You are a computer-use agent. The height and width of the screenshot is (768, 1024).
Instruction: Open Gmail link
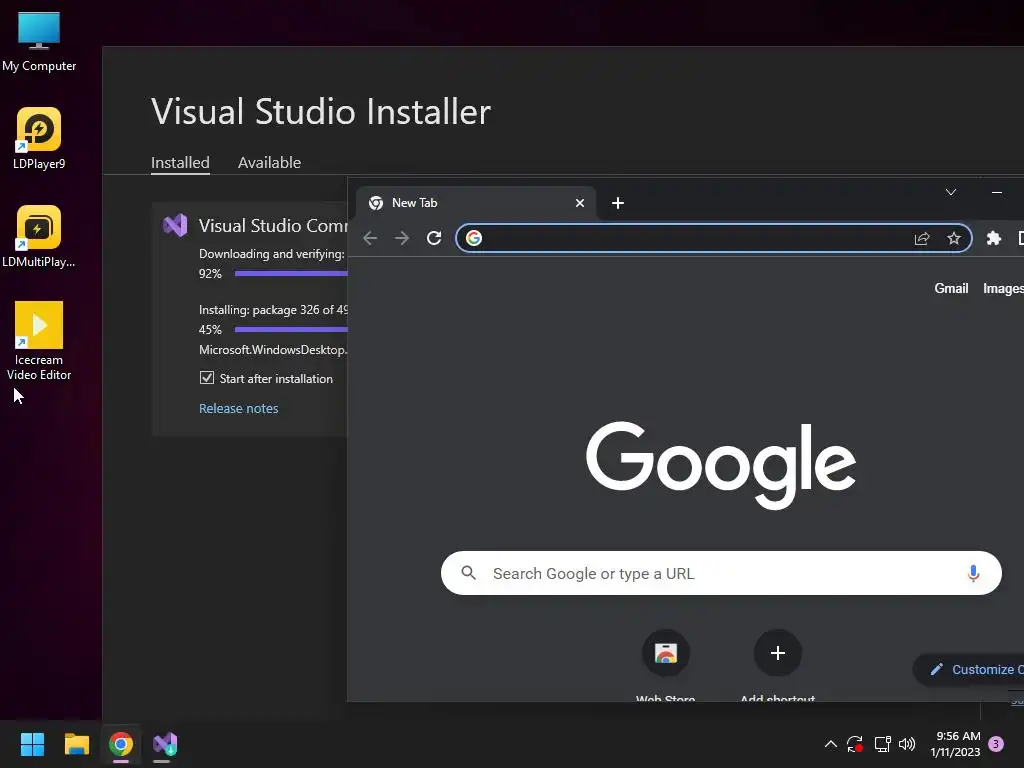click(x=951, y=288)
